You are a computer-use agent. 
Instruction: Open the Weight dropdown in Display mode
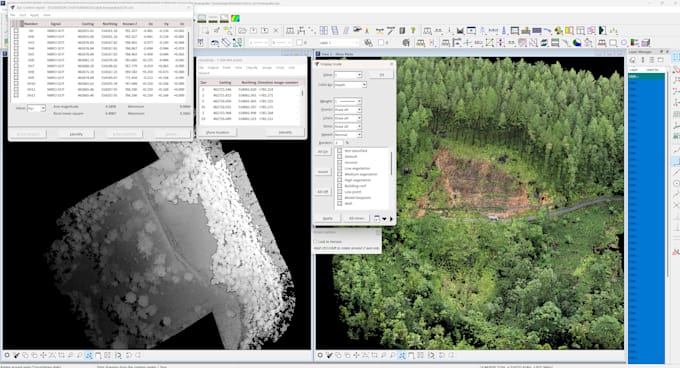coord(348,101)
